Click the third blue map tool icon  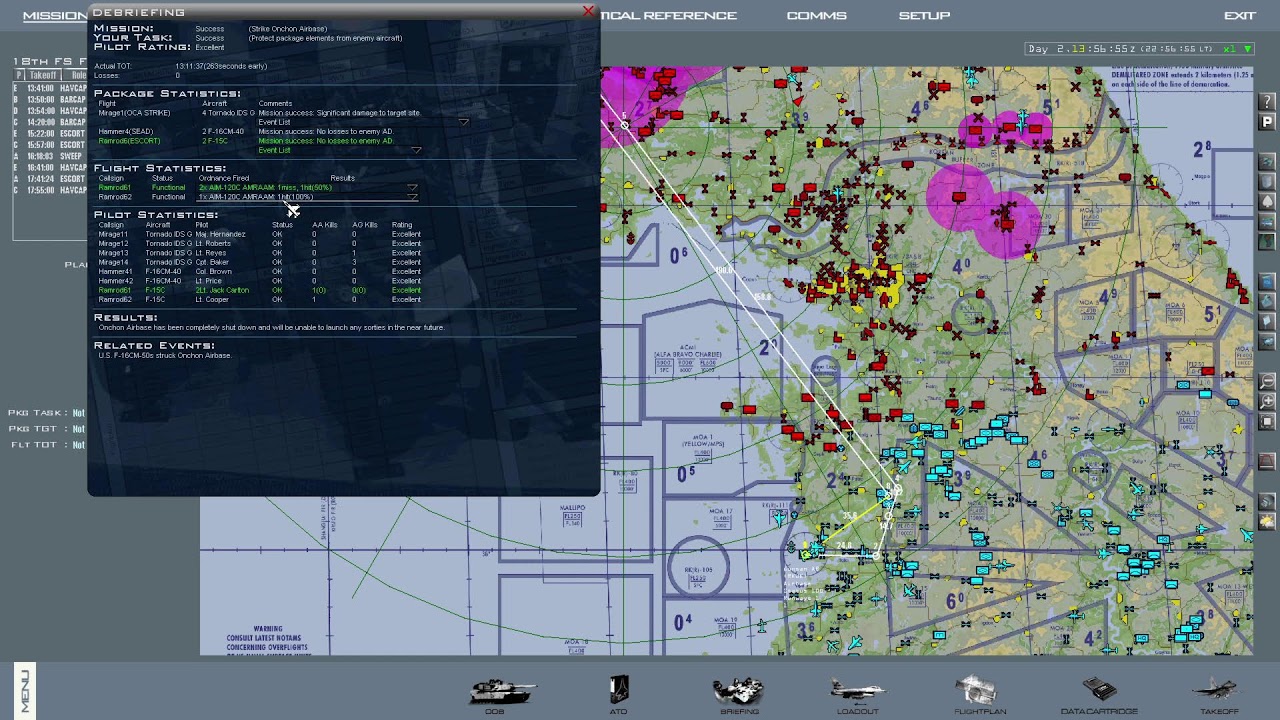point(1267,322)
